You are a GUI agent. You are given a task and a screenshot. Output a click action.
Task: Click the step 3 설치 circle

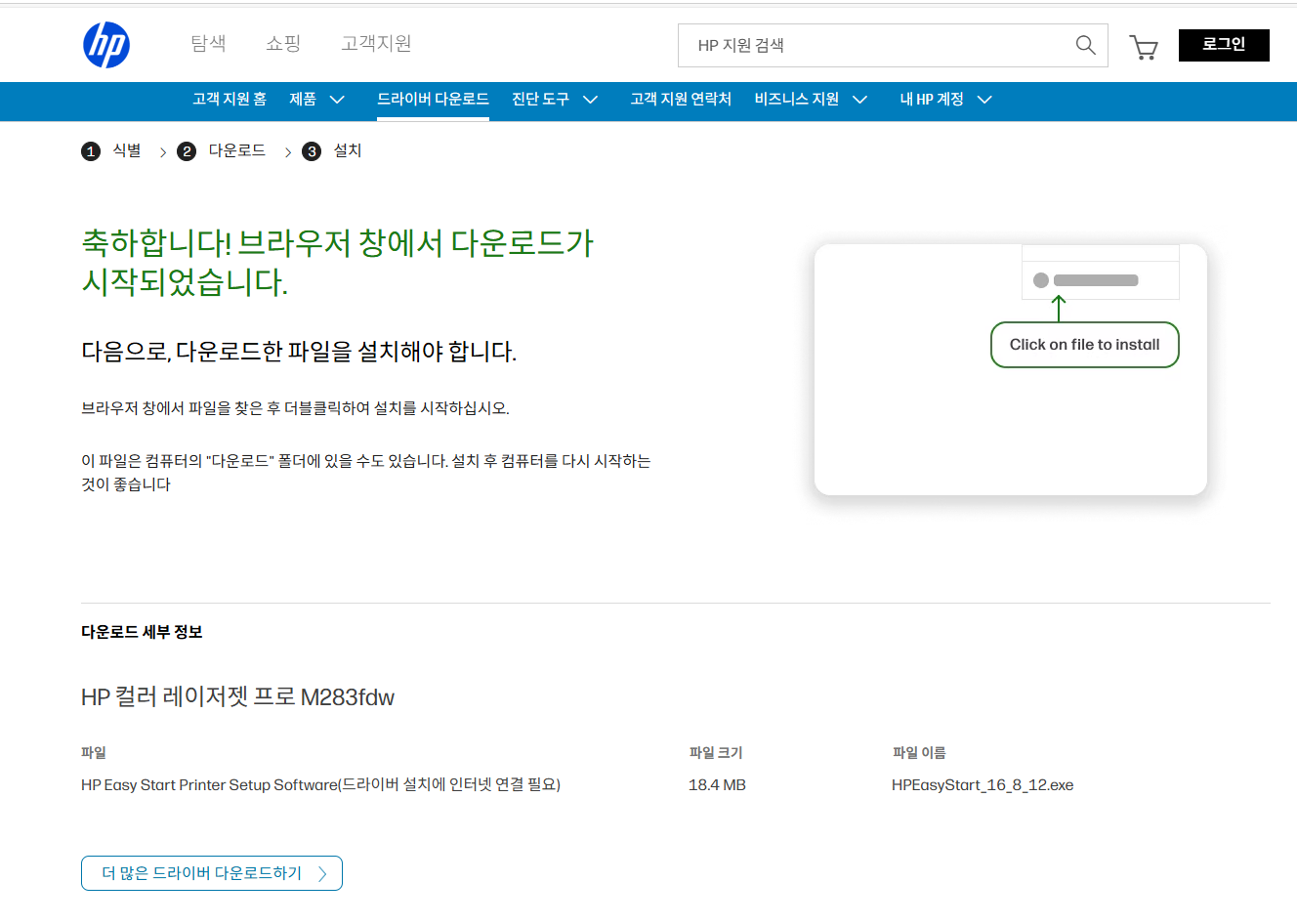[312, 151]
